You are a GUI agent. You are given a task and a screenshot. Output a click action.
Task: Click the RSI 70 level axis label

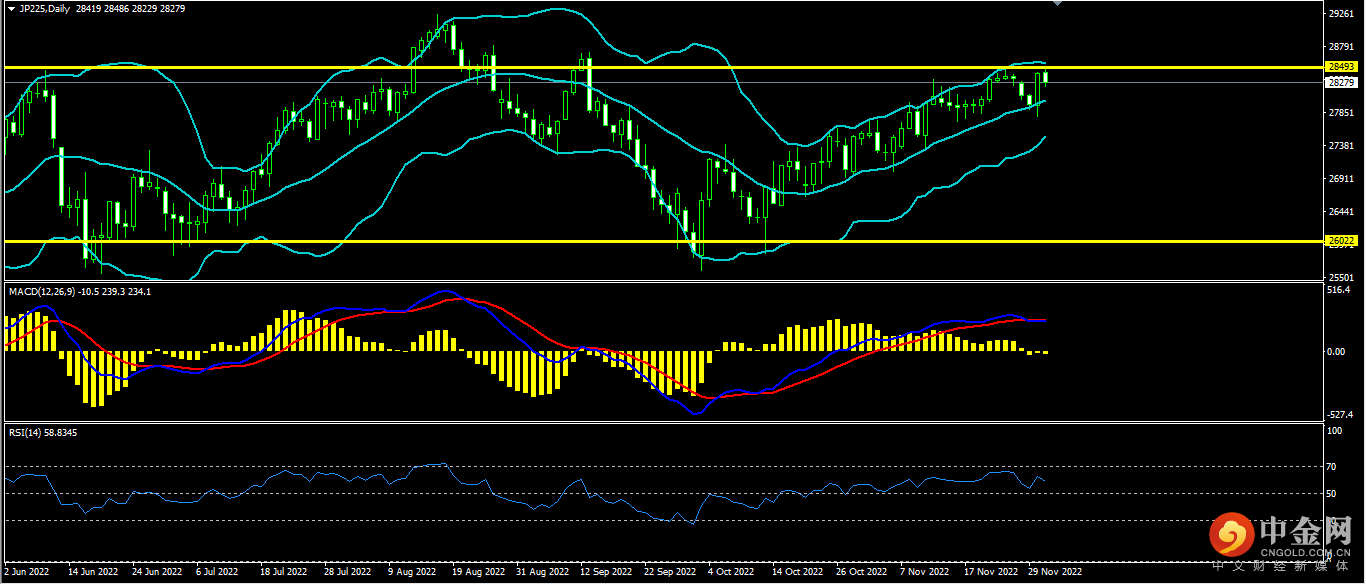(1332, 467)
